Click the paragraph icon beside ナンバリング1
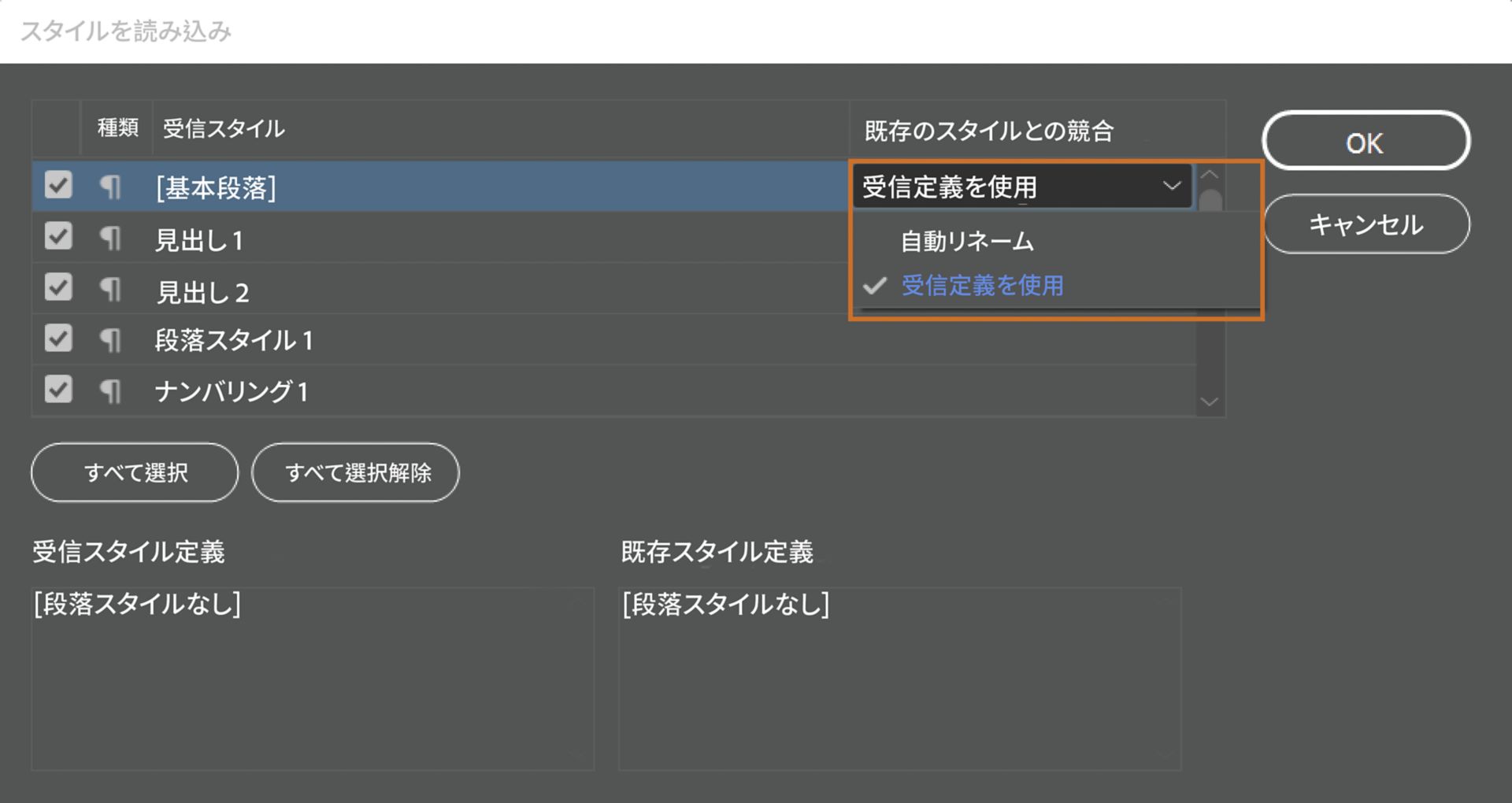The image size is (1512, 803). pos(110,389)
